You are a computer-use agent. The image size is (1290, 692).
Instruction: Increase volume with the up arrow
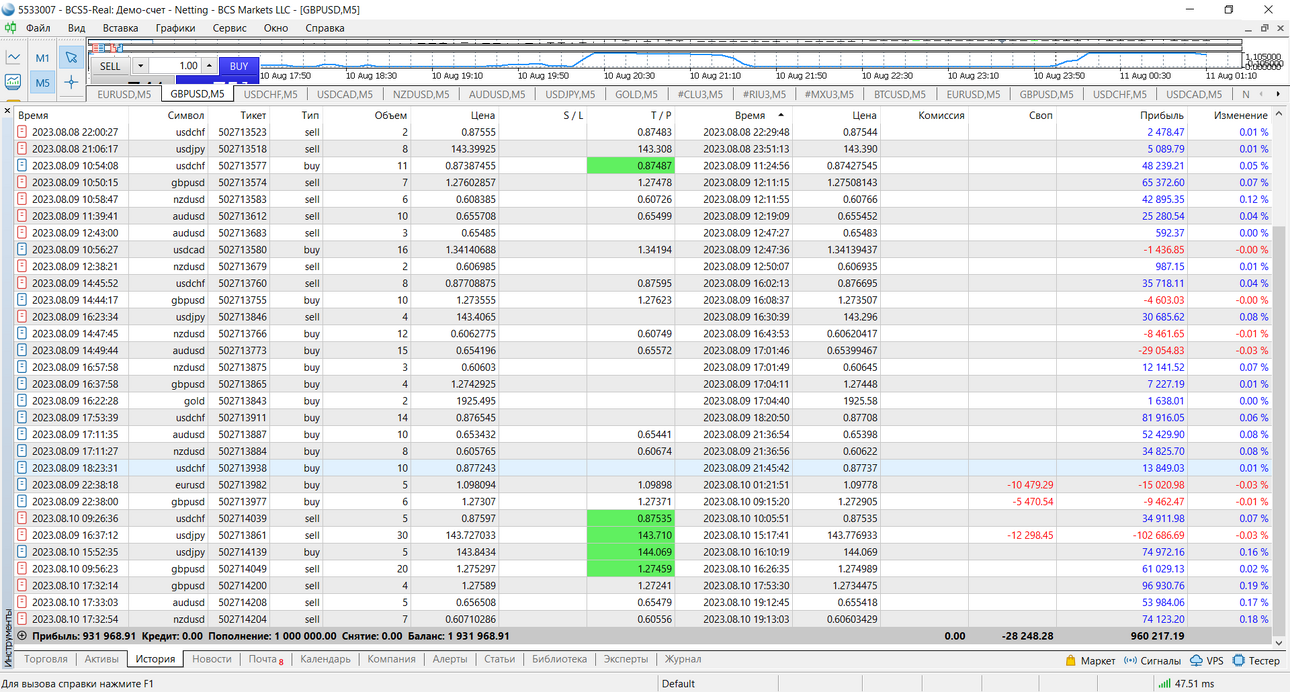(x=209, y=66)
